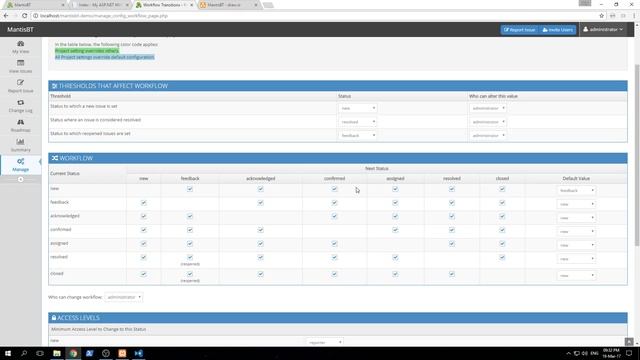
Task: Uncheck resolved to closed transition checkbox
Action: [502, 257]
